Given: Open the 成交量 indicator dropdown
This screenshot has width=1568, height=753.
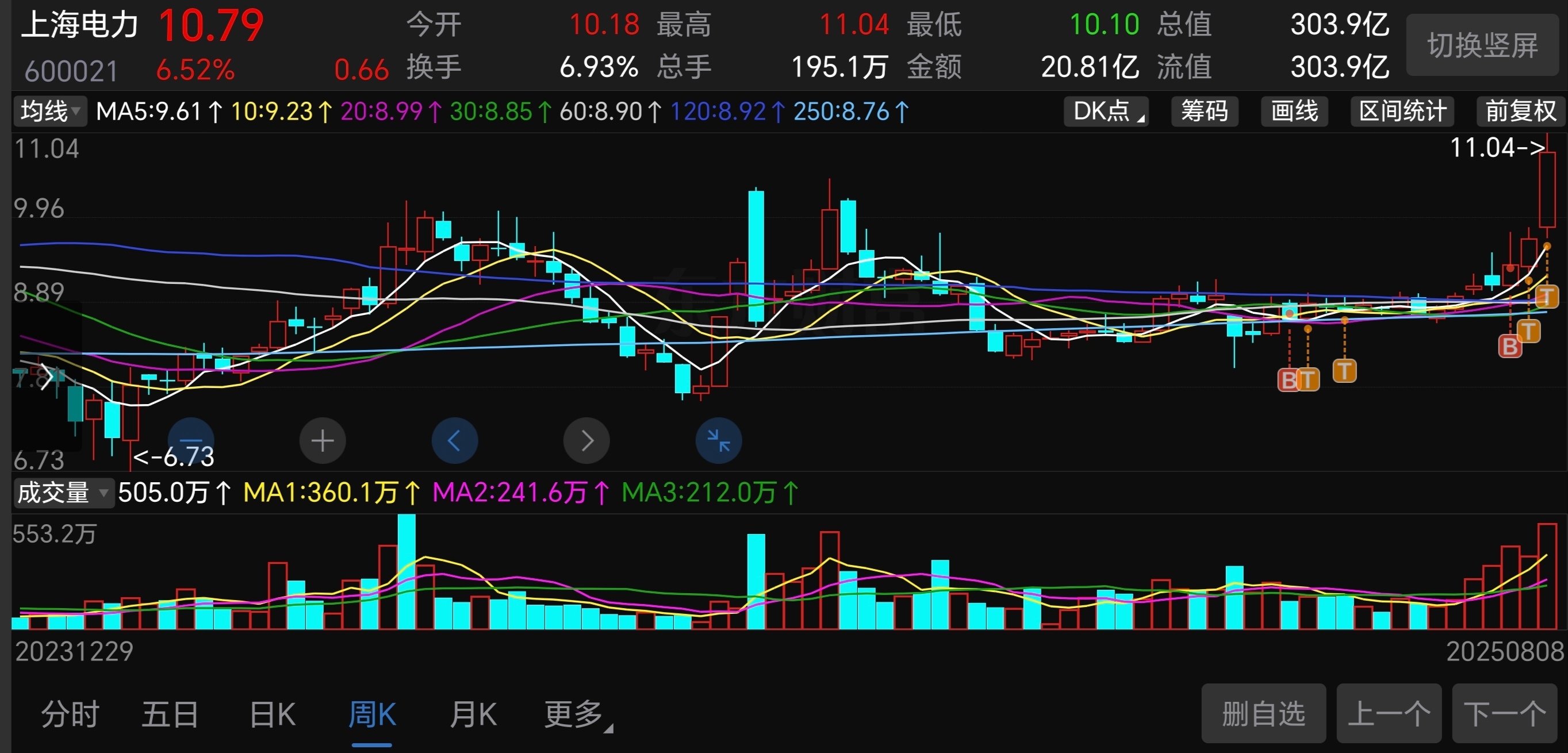Looking at the screenshot, I should pyautogui.click(x=63, y=492).
